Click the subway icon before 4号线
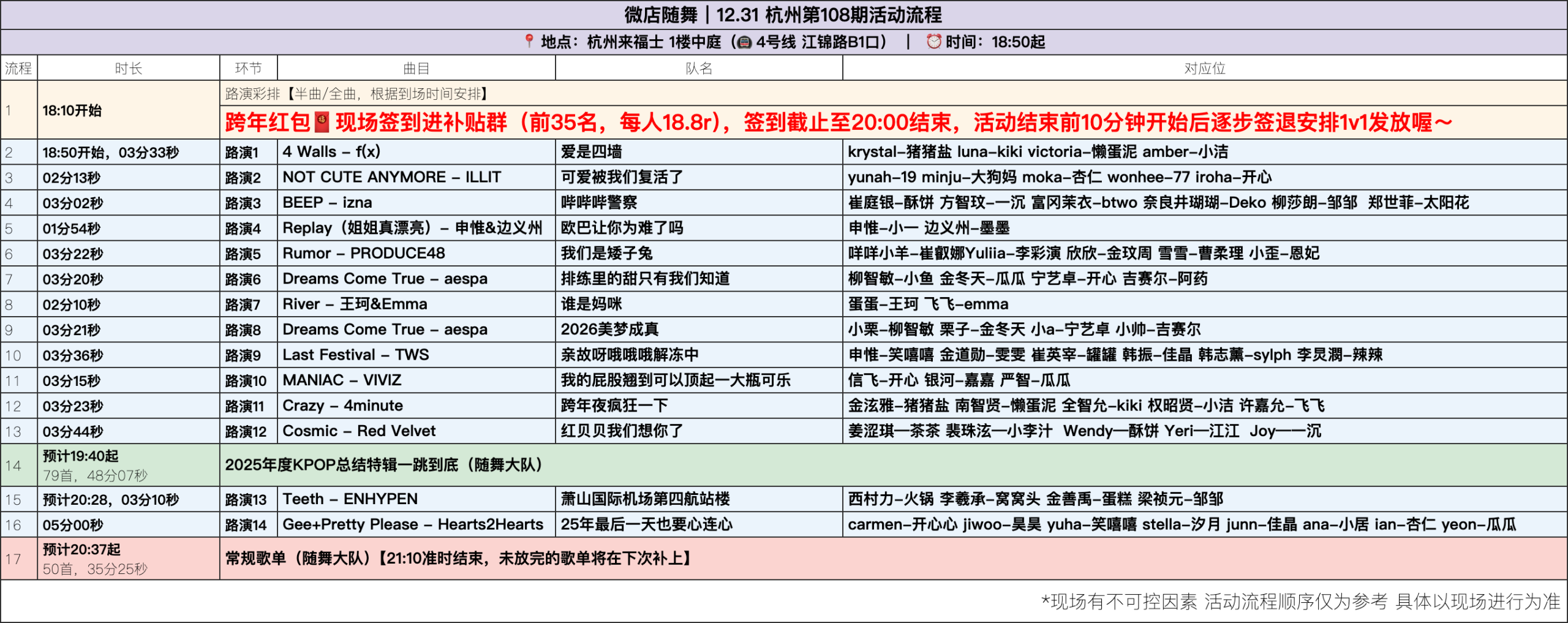This screenshot has height=623, width=1568. [744, 42]
